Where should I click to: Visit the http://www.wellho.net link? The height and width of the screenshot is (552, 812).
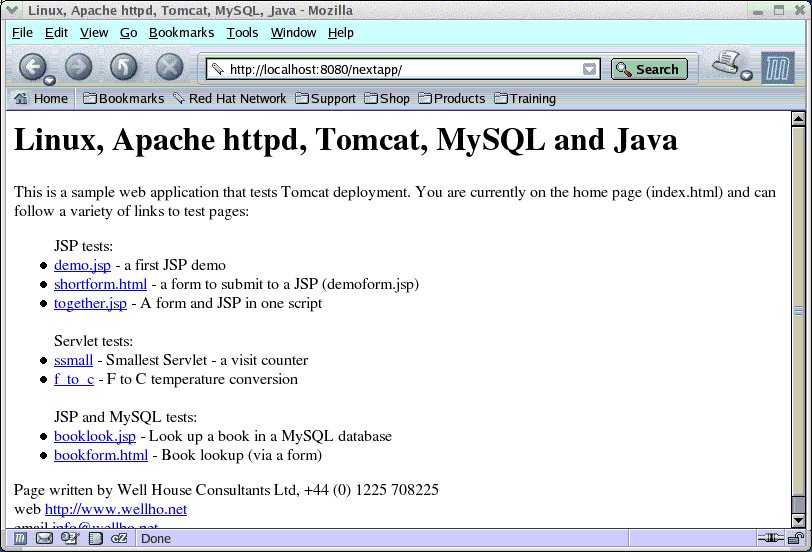(x=116, y=510)
